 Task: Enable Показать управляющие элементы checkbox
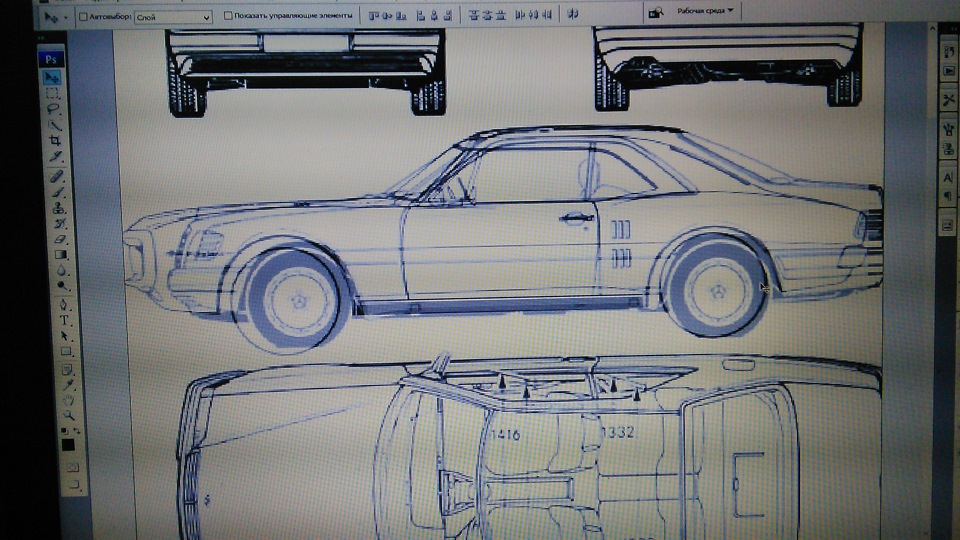click(x=228, y=15)
